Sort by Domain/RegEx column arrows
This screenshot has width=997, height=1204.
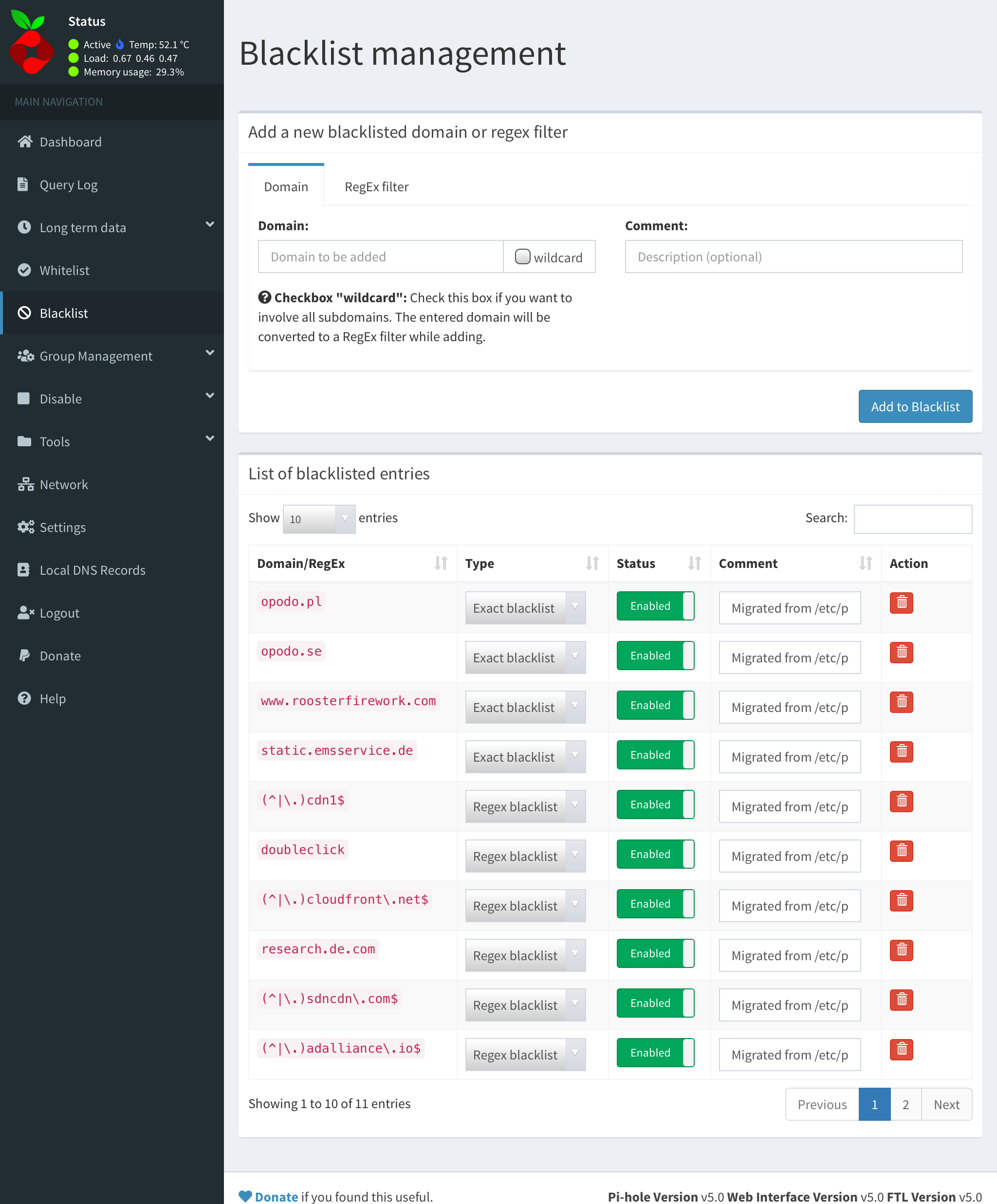point(441,564)
